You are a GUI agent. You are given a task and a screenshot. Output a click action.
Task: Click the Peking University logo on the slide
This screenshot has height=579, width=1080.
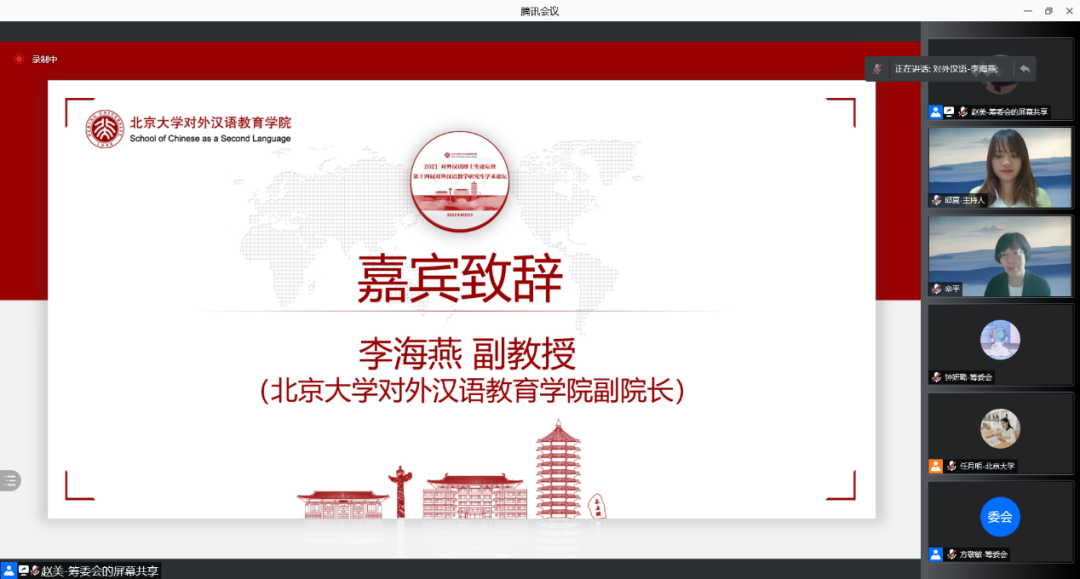(105, 129)
